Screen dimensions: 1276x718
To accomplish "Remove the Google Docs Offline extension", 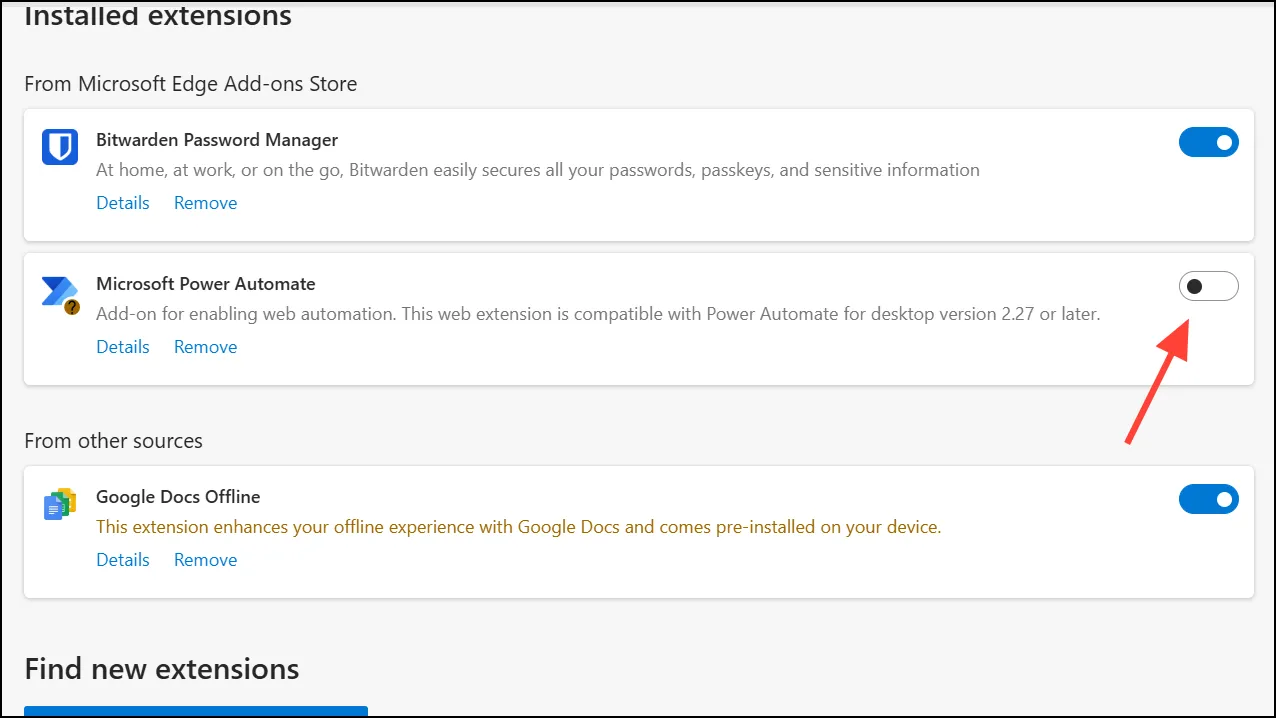I will point(205,560).
